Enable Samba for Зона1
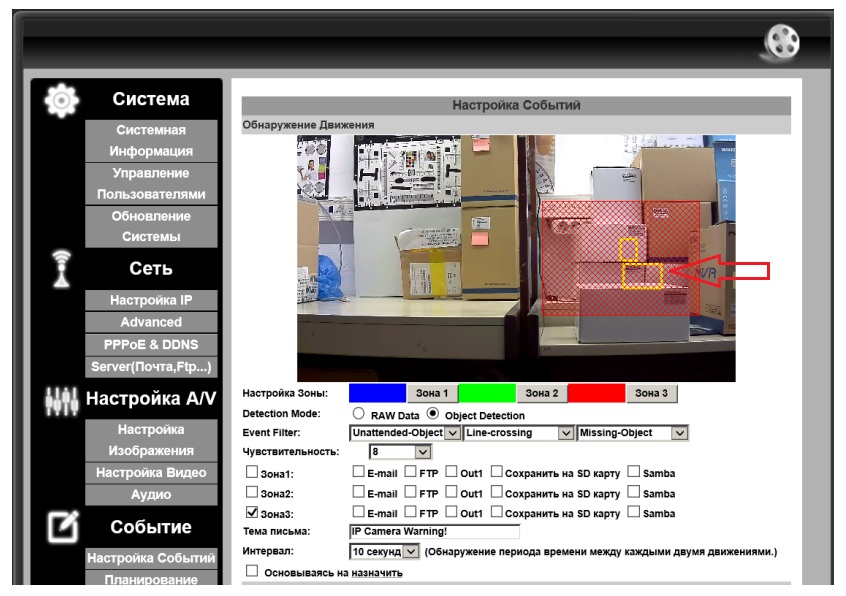This screenshot has width=846, height=596. tap(634, 472)
